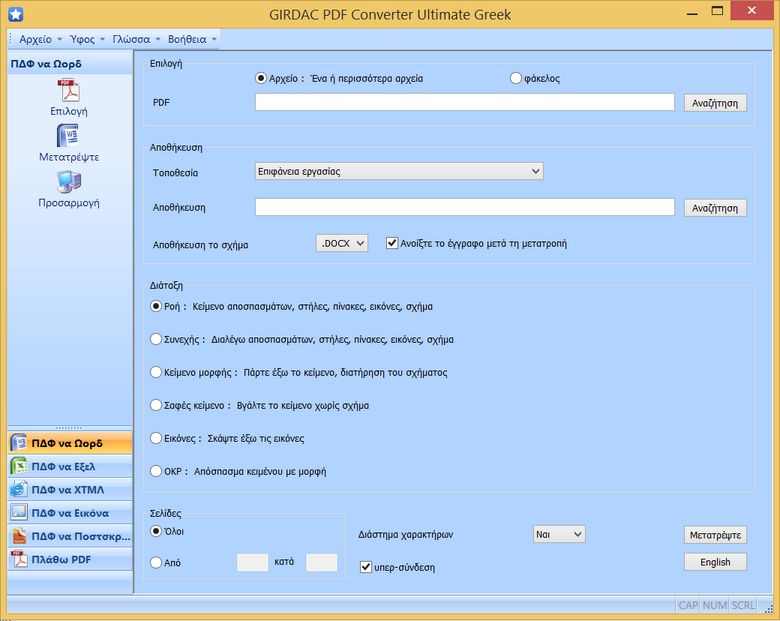
Task: Select the ΠΔΦ να Εξελ spreadsheet icon
Action: pos(18,466)
